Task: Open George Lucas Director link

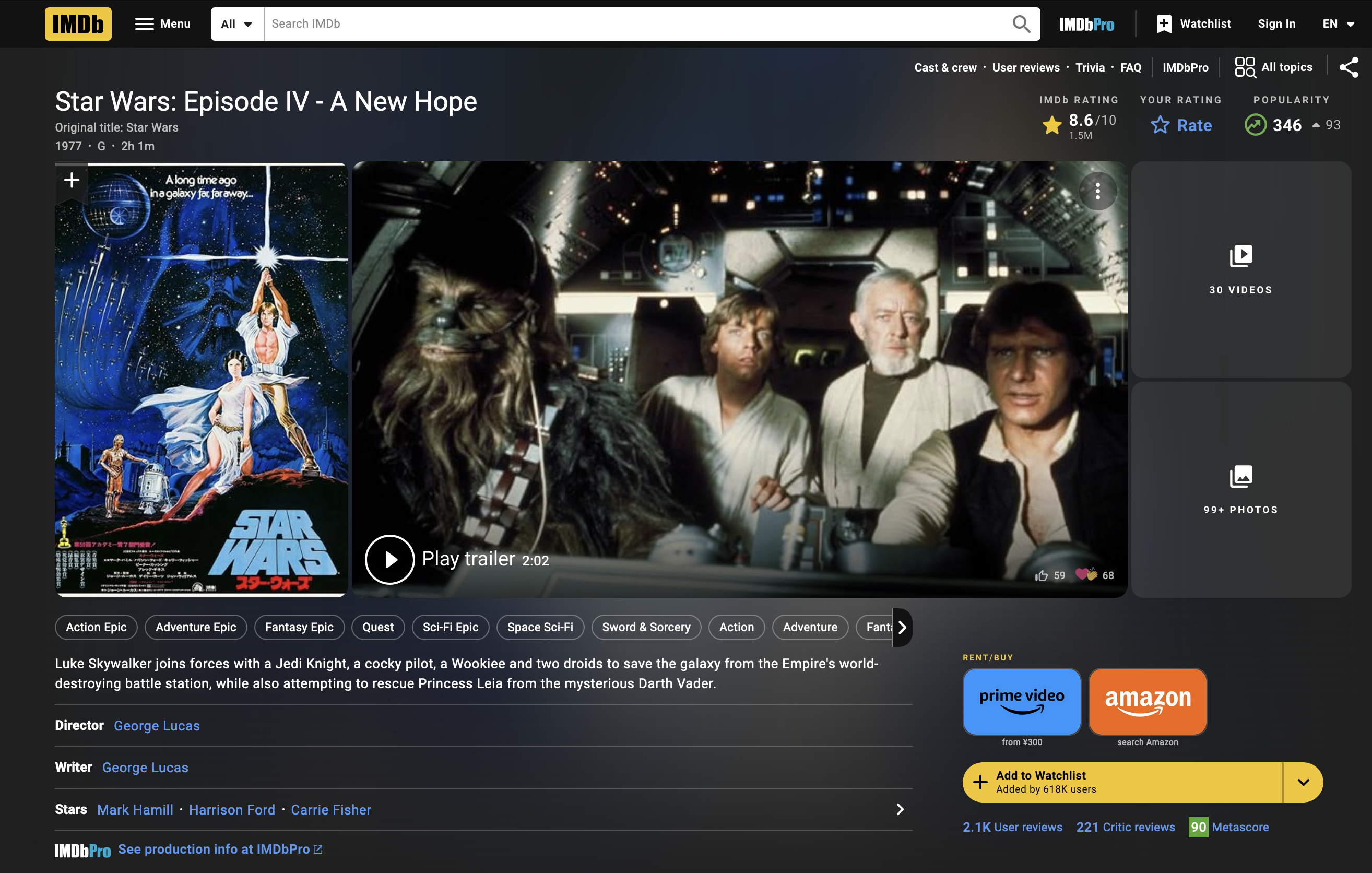Action: tap(157, 725)
